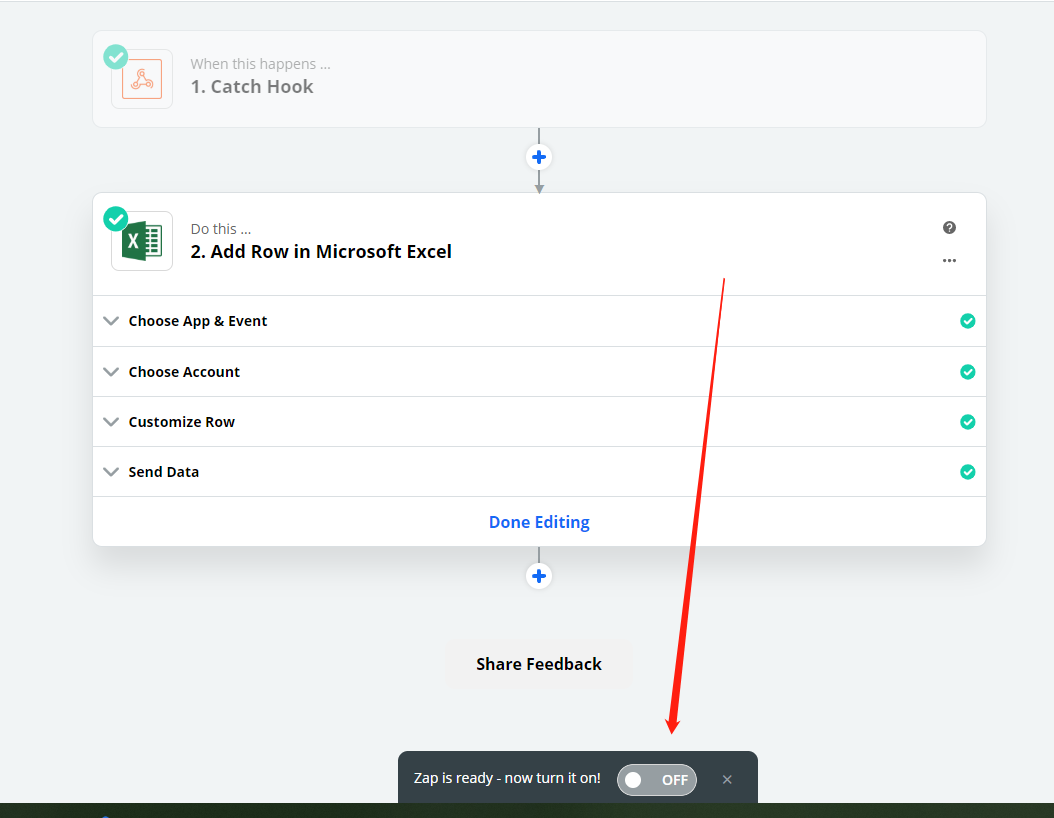Click the '2. Add Row in Microsoft Excel' title

coord(321,251)
